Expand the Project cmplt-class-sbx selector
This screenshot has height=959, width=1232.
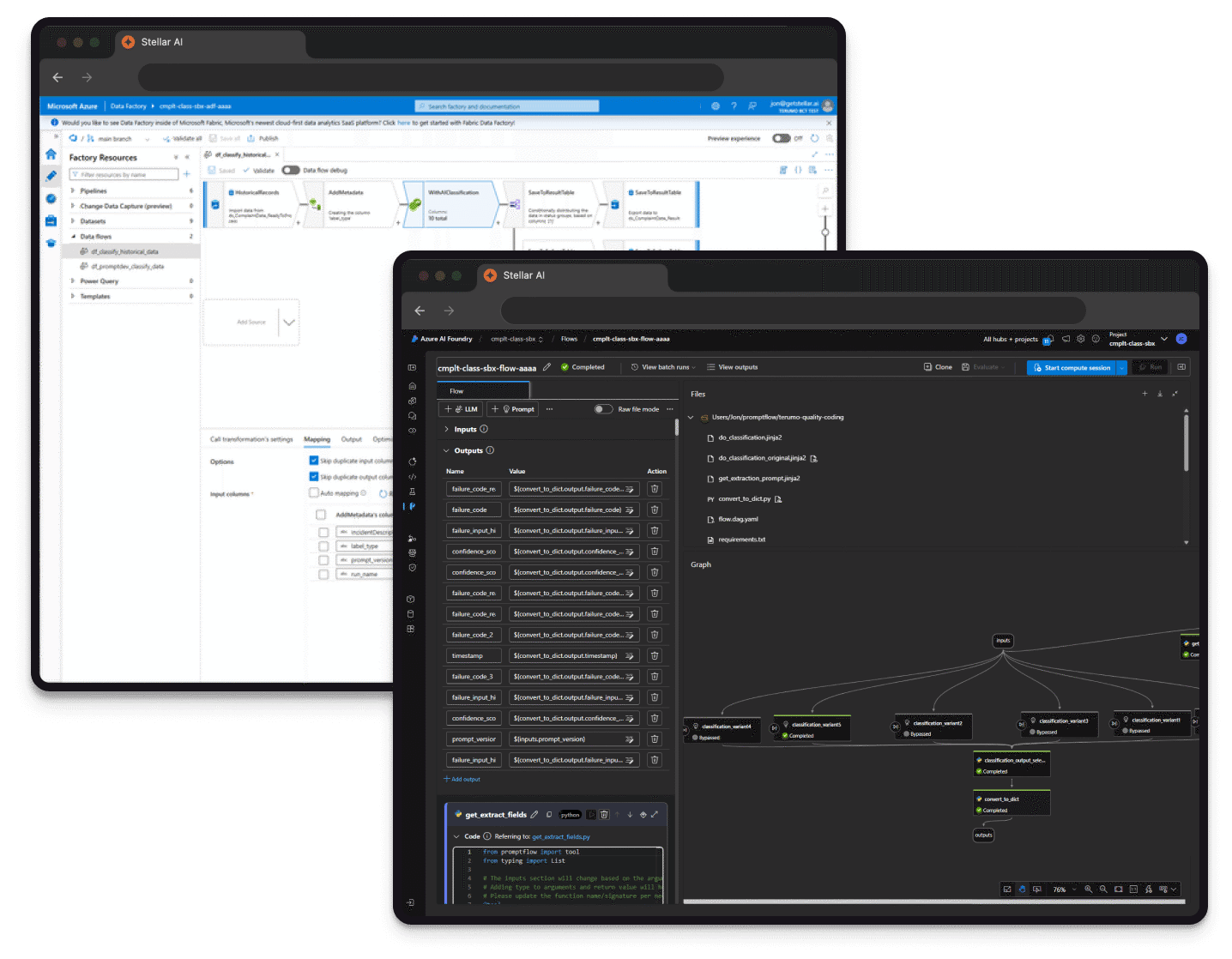tap(1164, 339)
